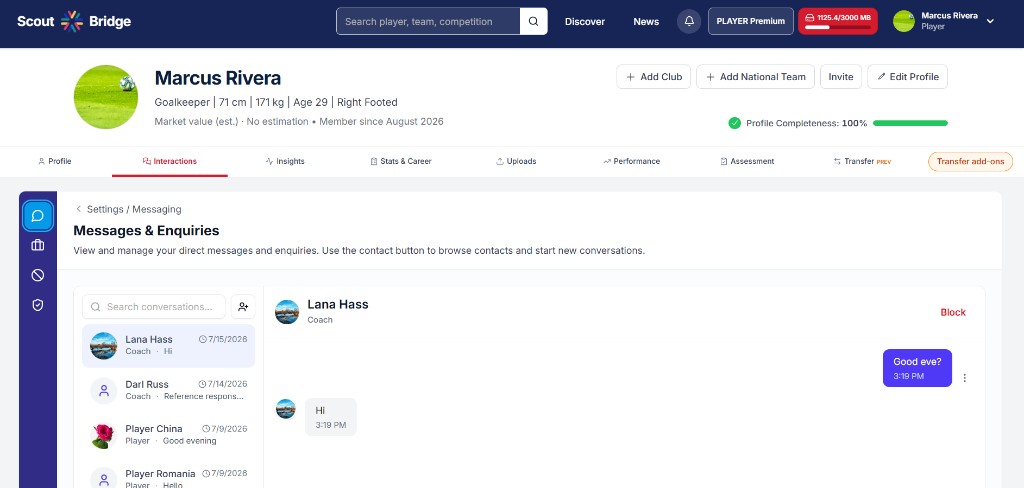
Task: Open the Assessment tab
Action: click(746, 161)
